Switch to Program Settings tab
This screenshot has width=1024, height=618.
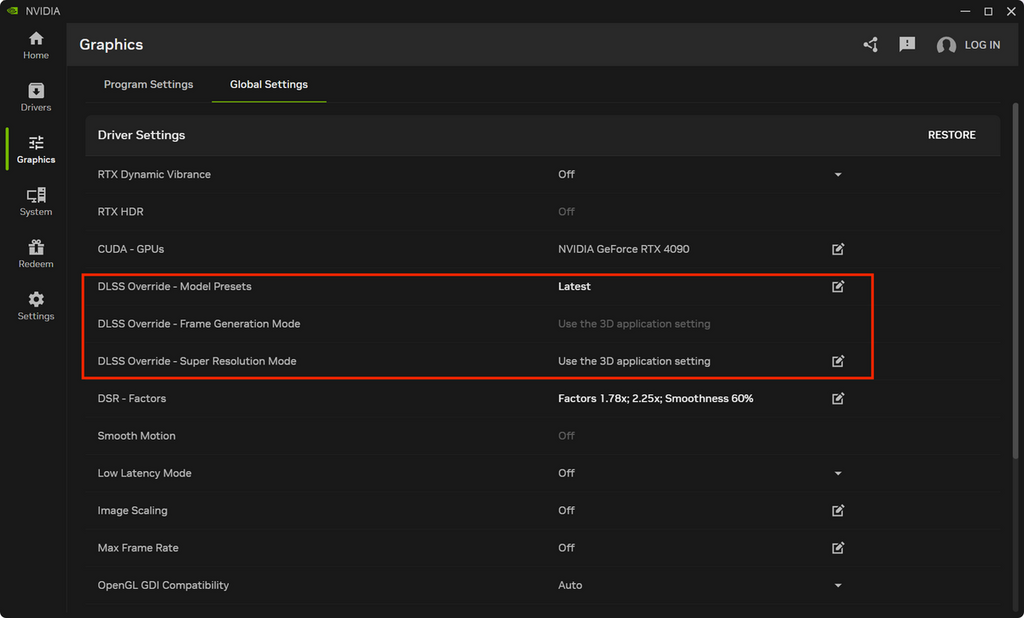click(x=148, y=84)
